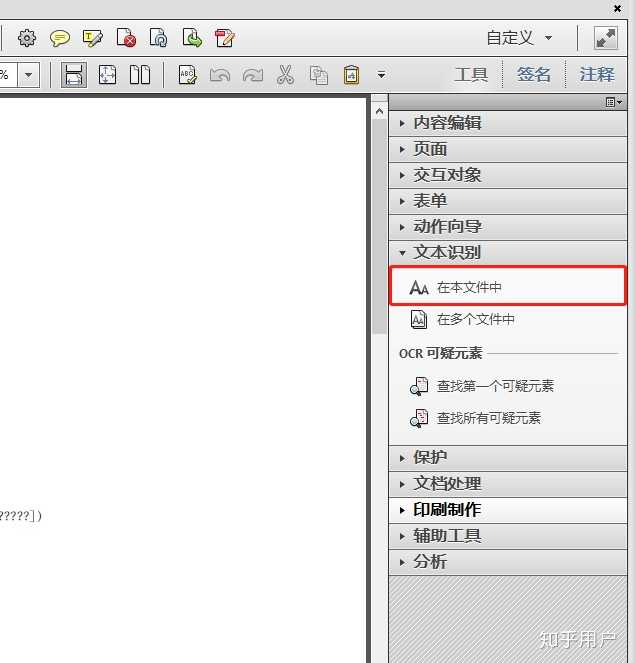Select two-page view icon
This screenshot has height=663, width=635.
pos(140,75)
